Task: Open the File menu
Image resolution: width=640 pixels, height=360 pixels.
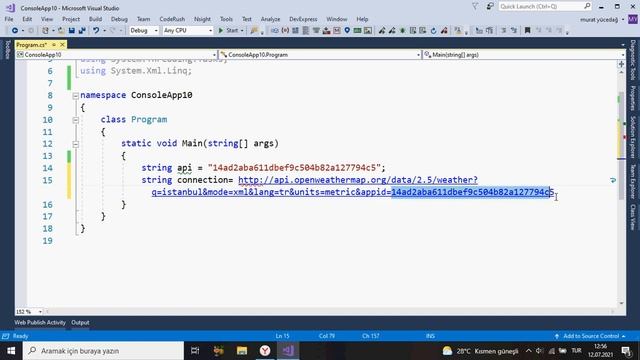Action: click(9, 19)
